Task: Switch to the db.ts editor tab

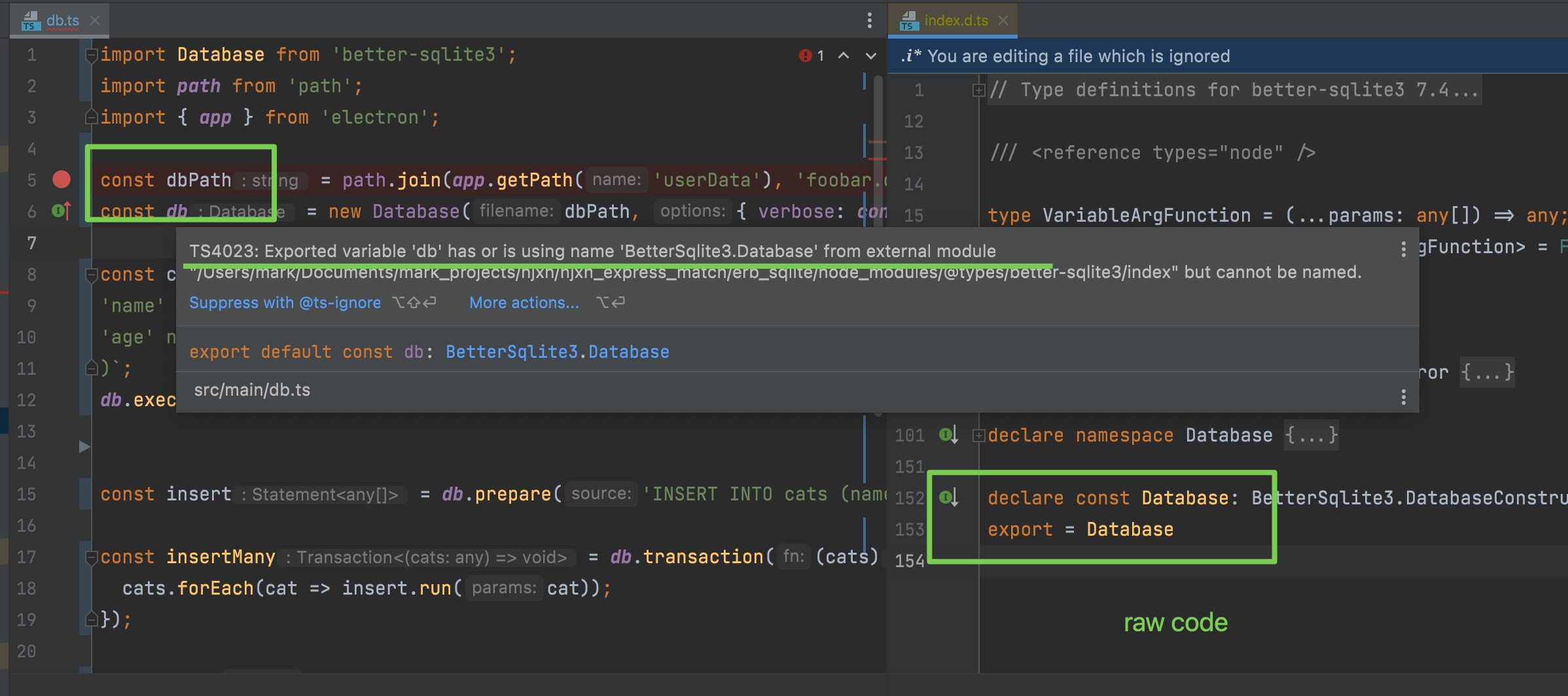Action: pos(62,20)
